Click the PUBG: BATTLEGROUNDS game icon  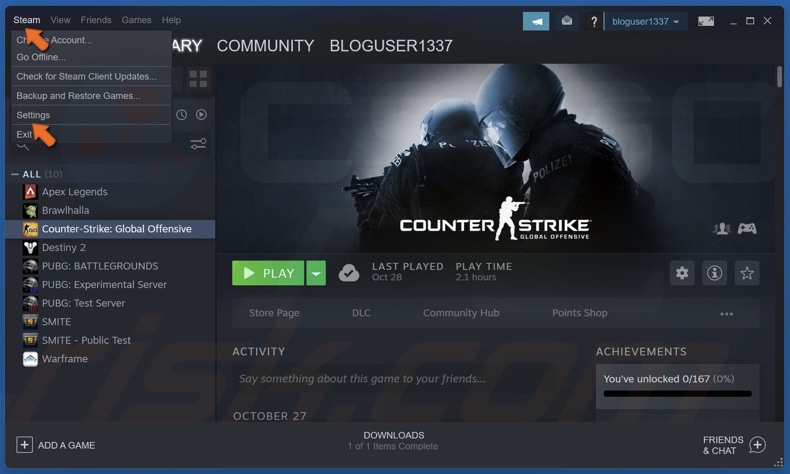coord(30,266)
